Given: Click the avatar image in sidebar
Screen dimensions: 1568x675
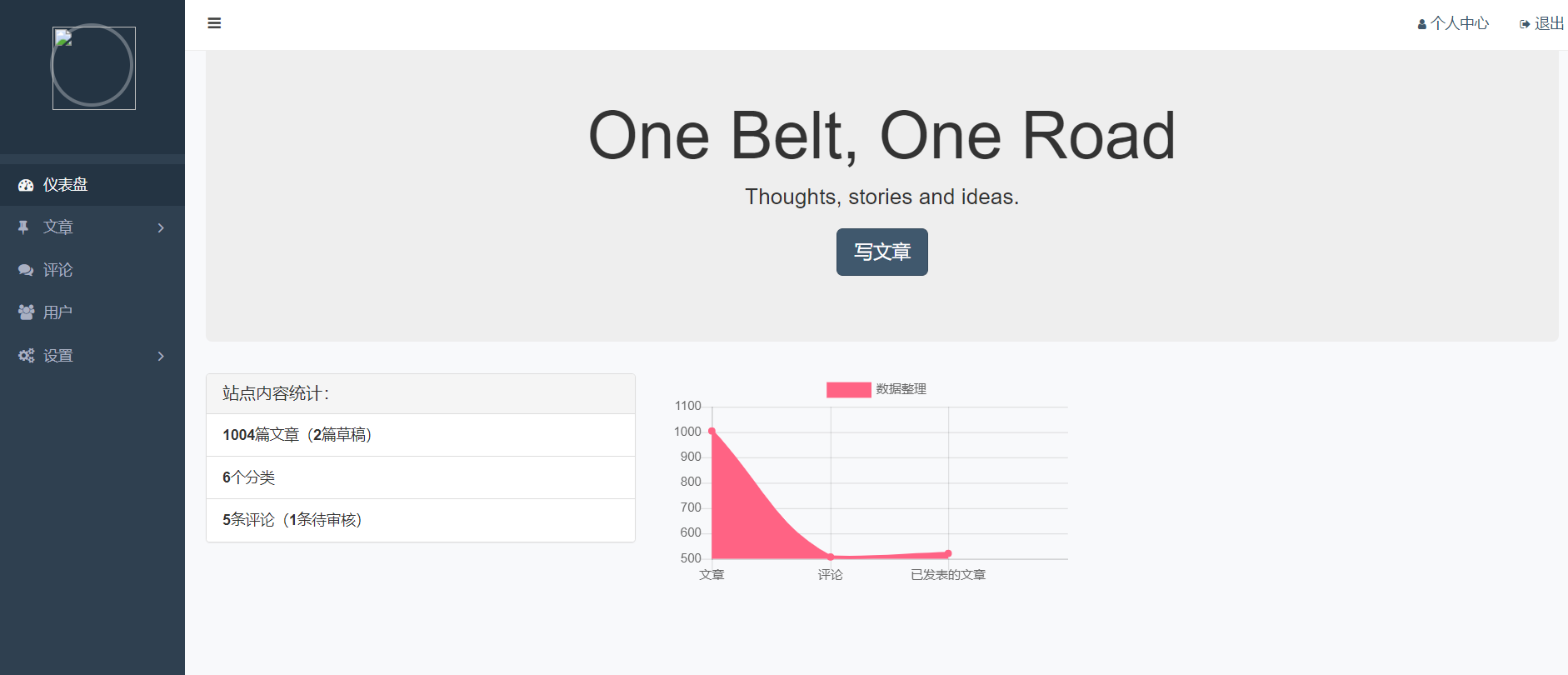Looking at the screenshot, I should point(93,68).
